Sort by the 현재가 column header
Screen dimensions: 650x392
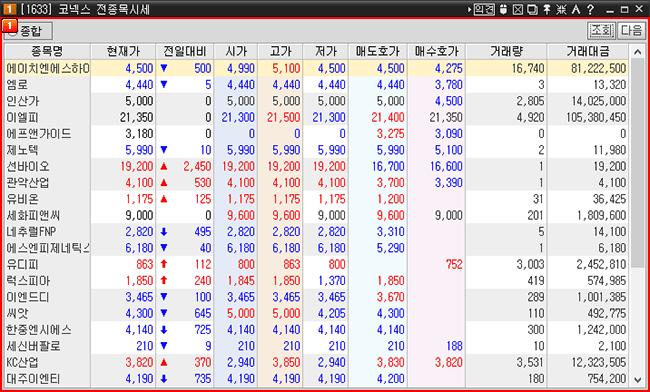tap(123, 52)
